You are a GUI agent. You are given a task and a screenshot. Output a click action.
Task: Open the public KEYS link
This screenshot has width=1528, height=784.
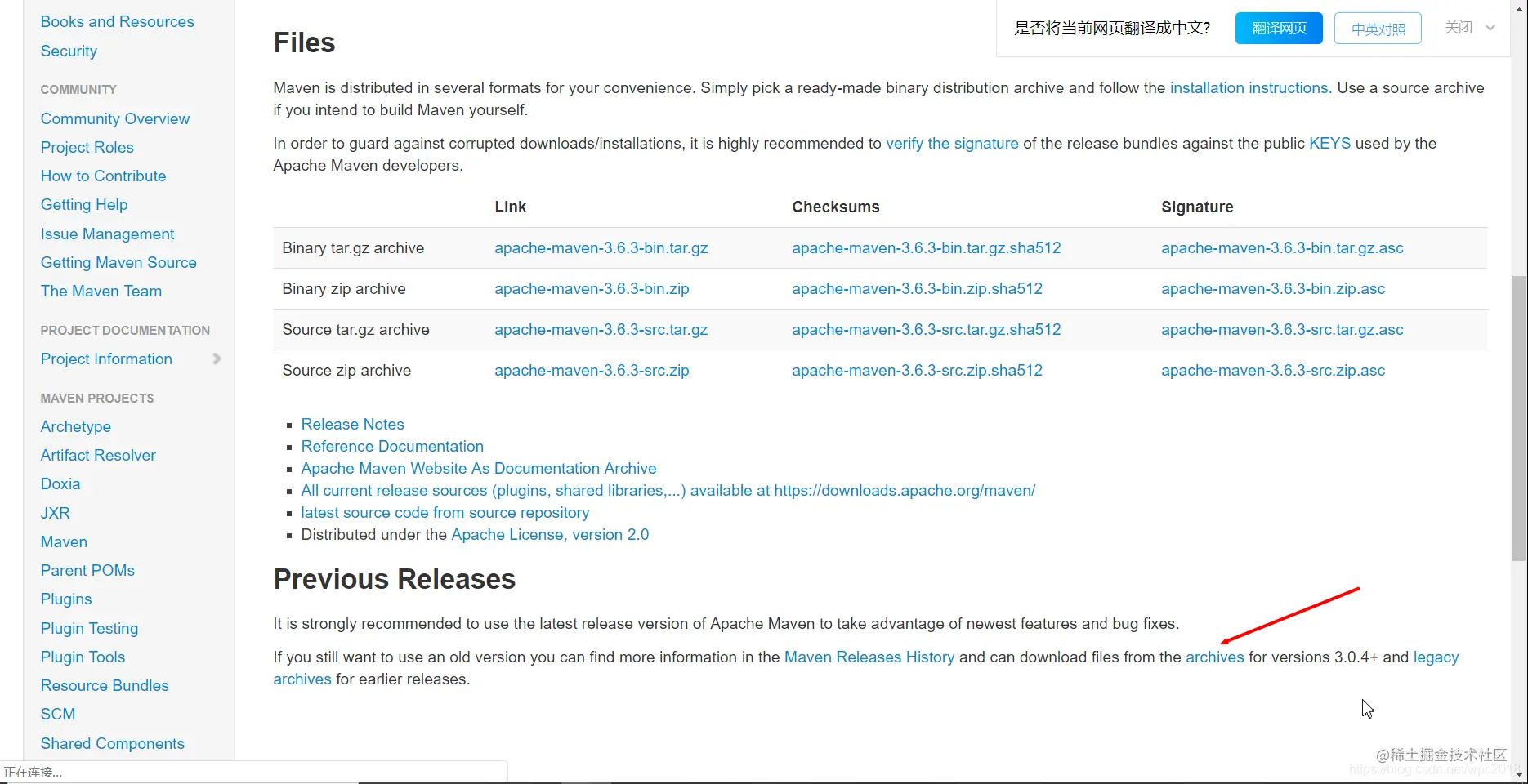click(1330, 143)
